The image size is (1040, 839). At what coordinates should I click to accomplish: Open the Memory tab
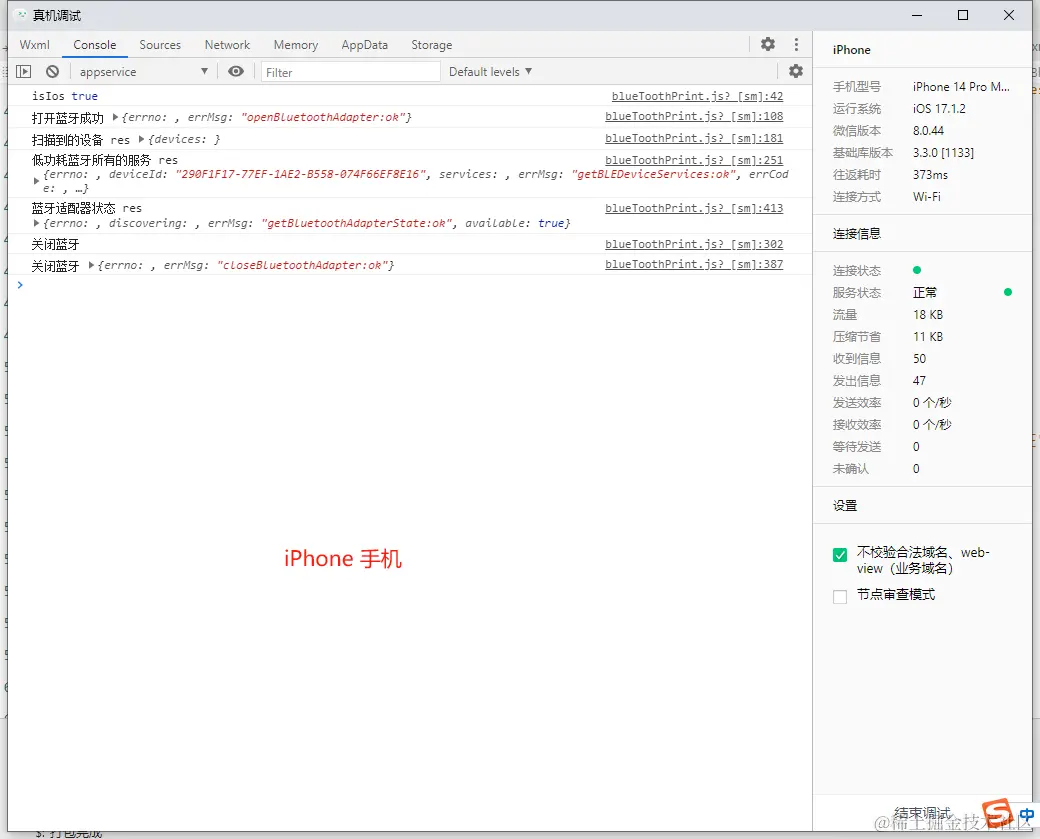tap(296, 44)
